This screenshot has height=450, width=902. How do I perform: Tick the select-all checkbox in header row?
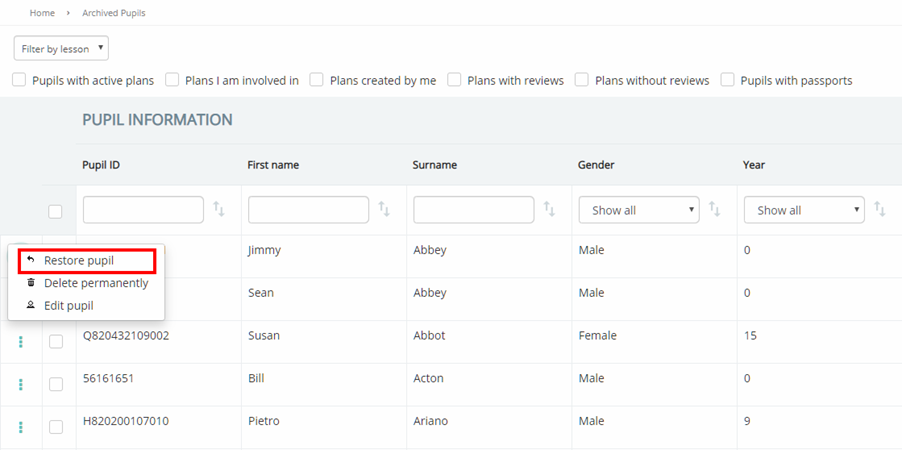point(55,211)
